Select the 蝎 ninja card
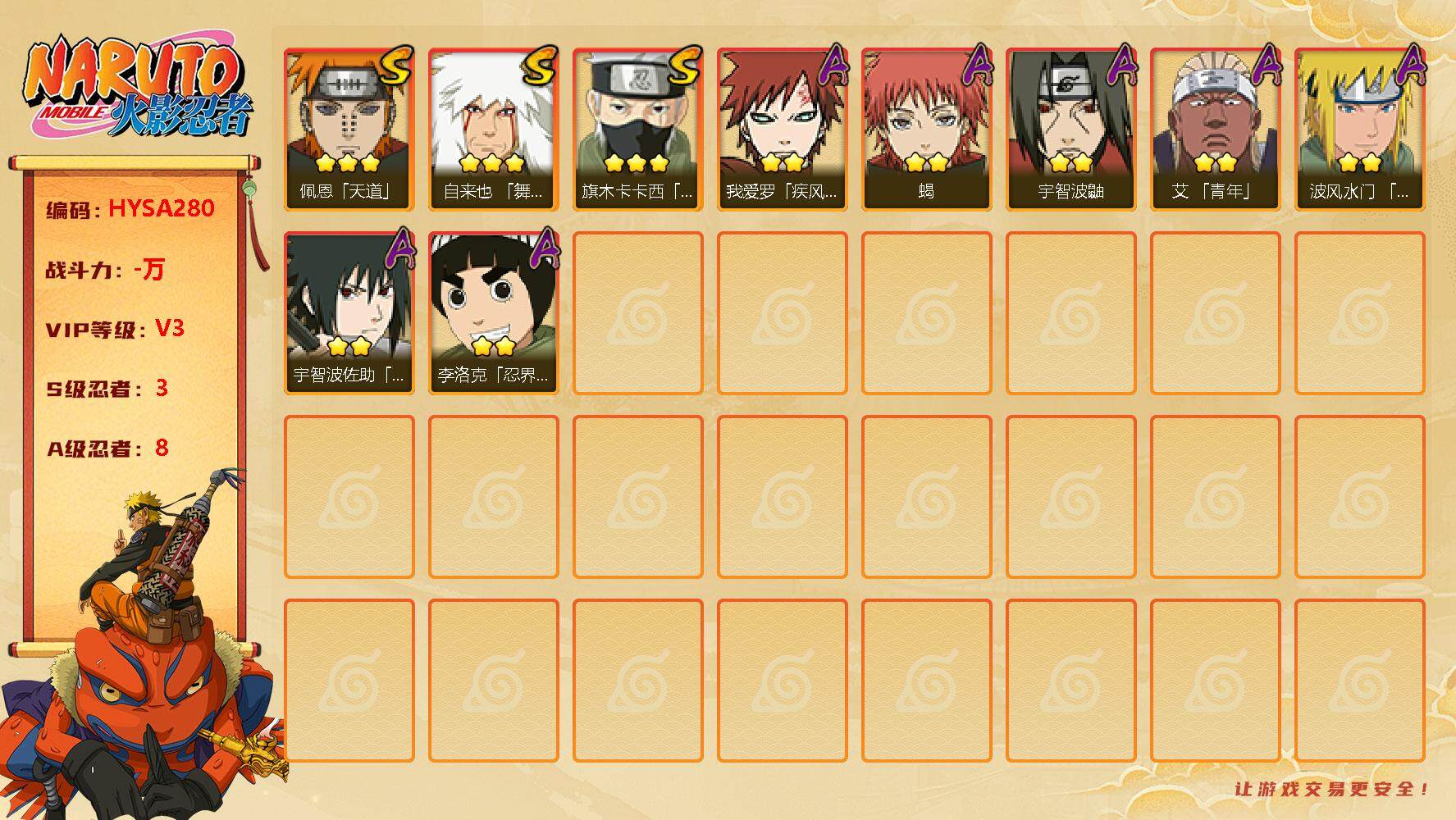This screenshot has width=1456, height=820. click(926, 130)
